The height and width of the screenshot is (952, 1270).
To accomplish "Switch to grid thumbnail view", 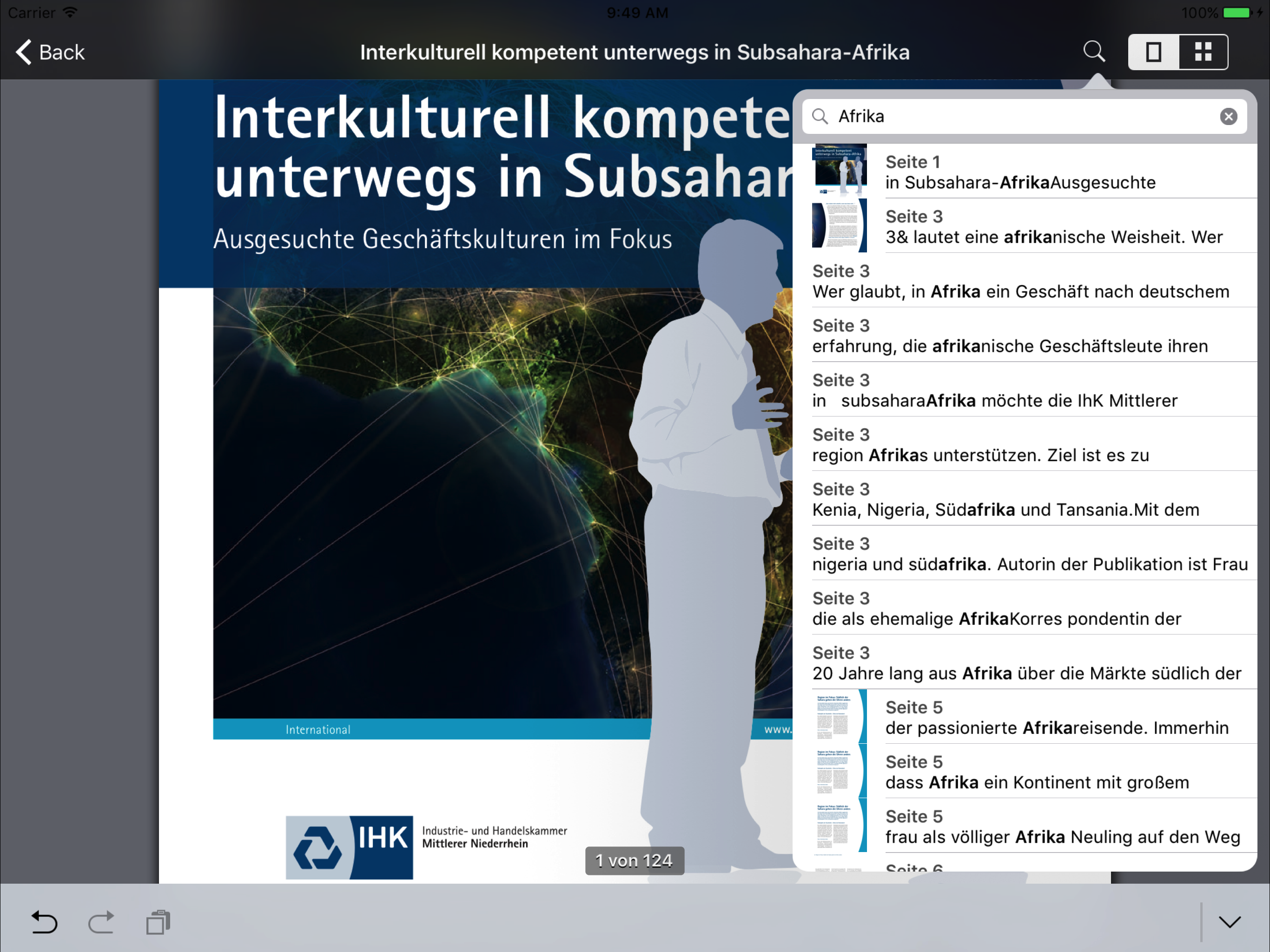I will pos(1204,52).
